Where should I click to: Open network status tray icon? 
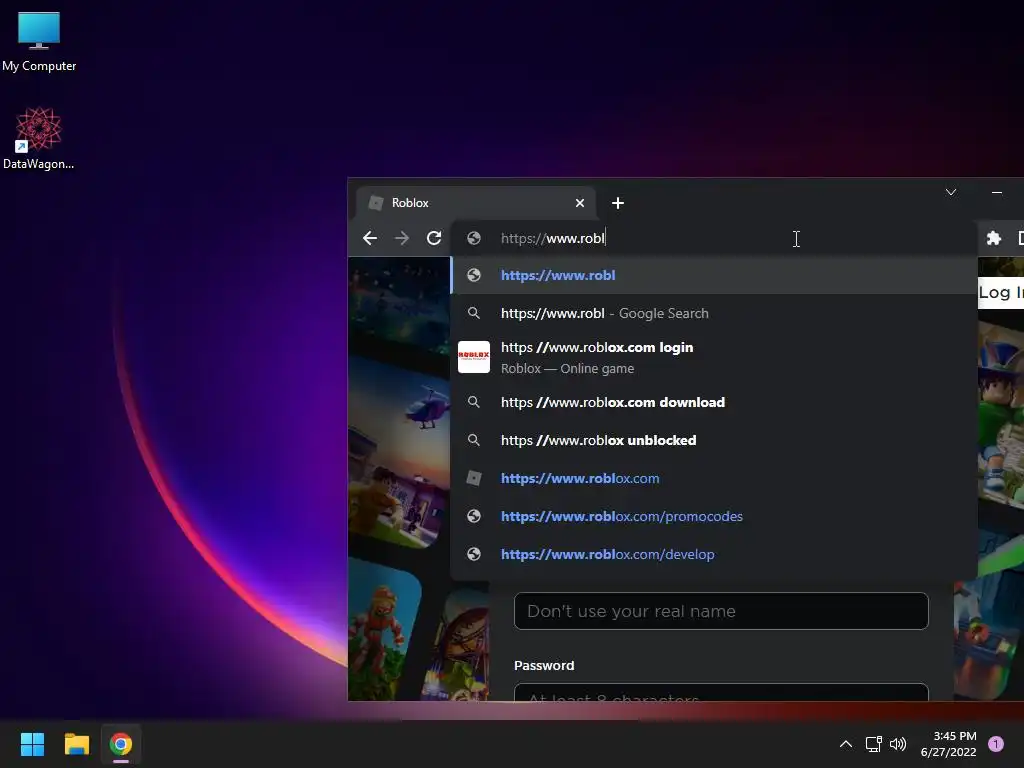coord(873,744)
